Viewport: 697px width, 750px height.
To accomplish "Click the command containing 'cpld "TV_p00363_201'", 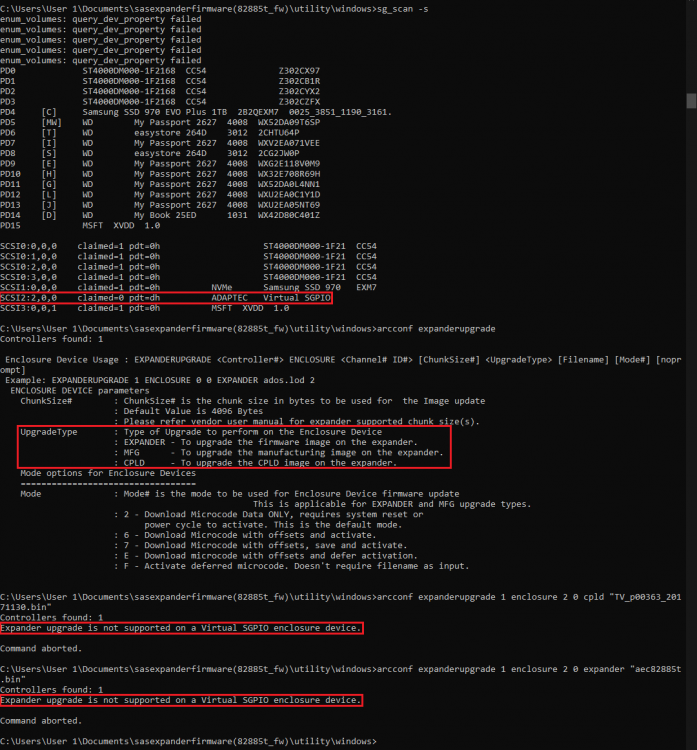I will click(x=529, y=597).
